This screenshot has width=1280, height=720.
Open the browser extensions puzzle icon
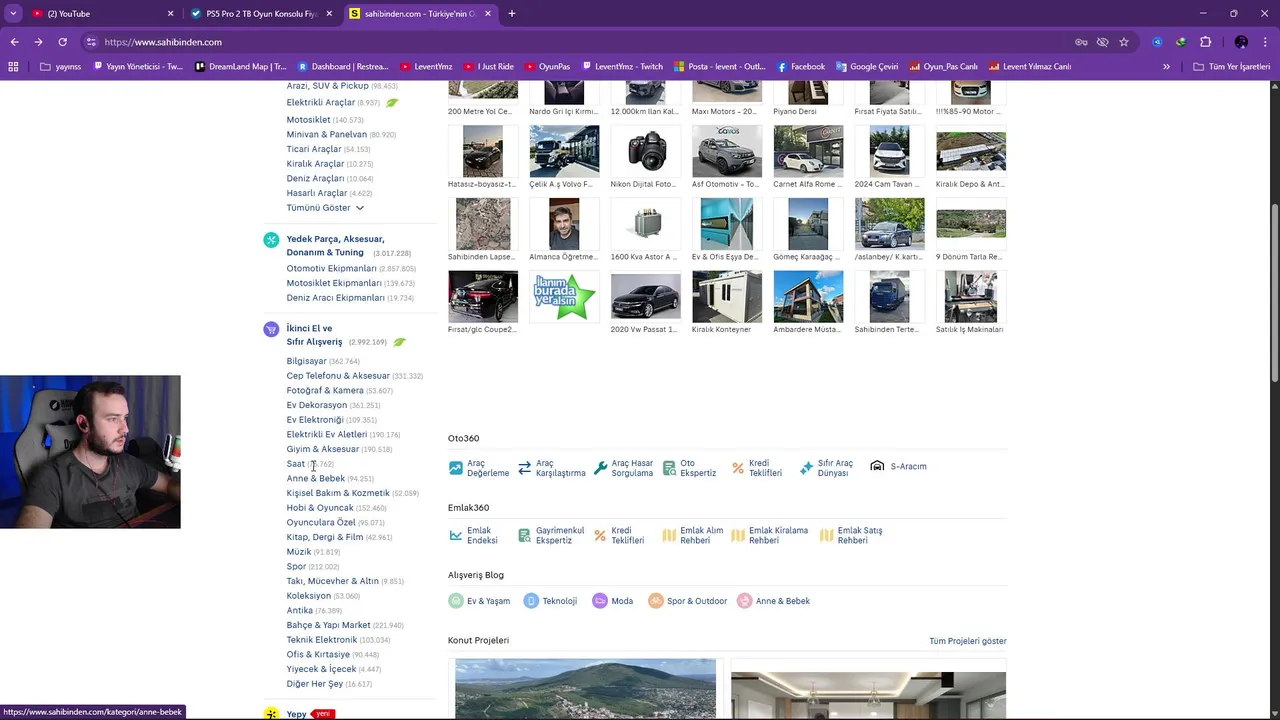click(1205, 42)
